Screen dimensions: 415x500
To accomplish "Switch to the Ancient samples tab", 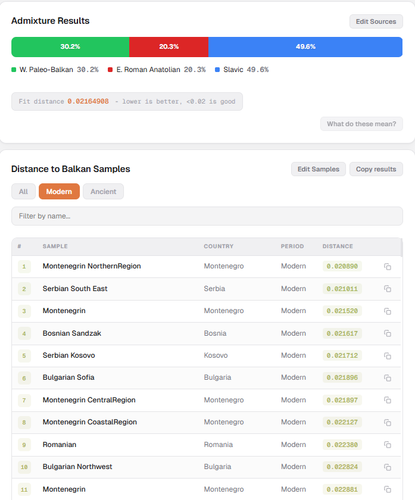I will point(103,191).
